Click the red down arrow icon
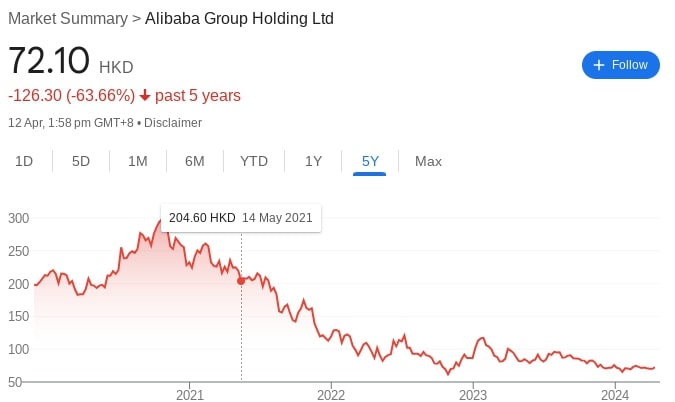This screenshot has width=675, height=402. 145,96
